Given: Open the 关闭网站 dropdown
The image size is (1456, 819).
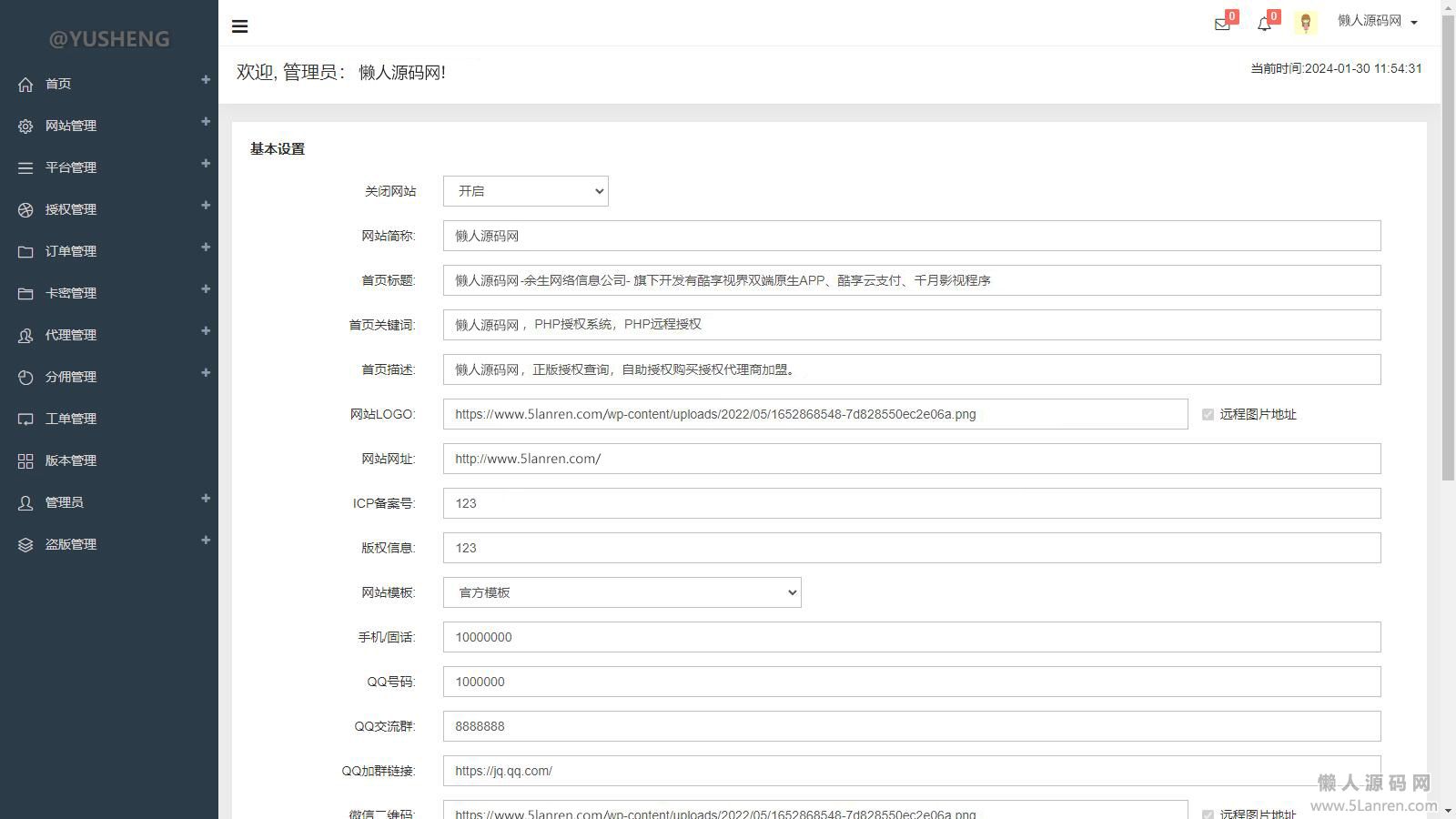Looking at the screenshot, I should (x=525, y=191).
